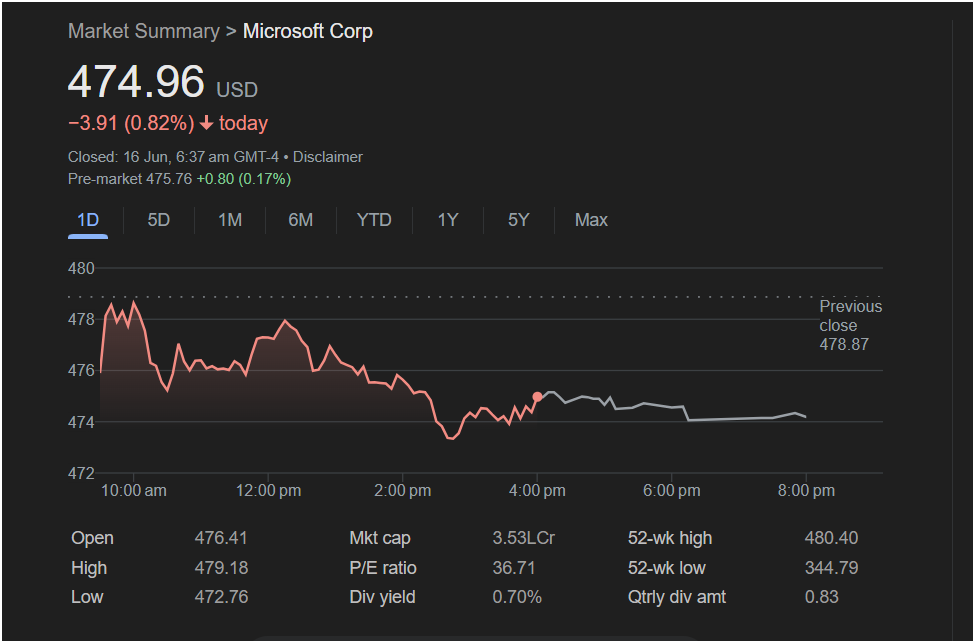975x643 pixels.
Task: Click the P/E ratio value 36.71
Action: click(514, 568)
